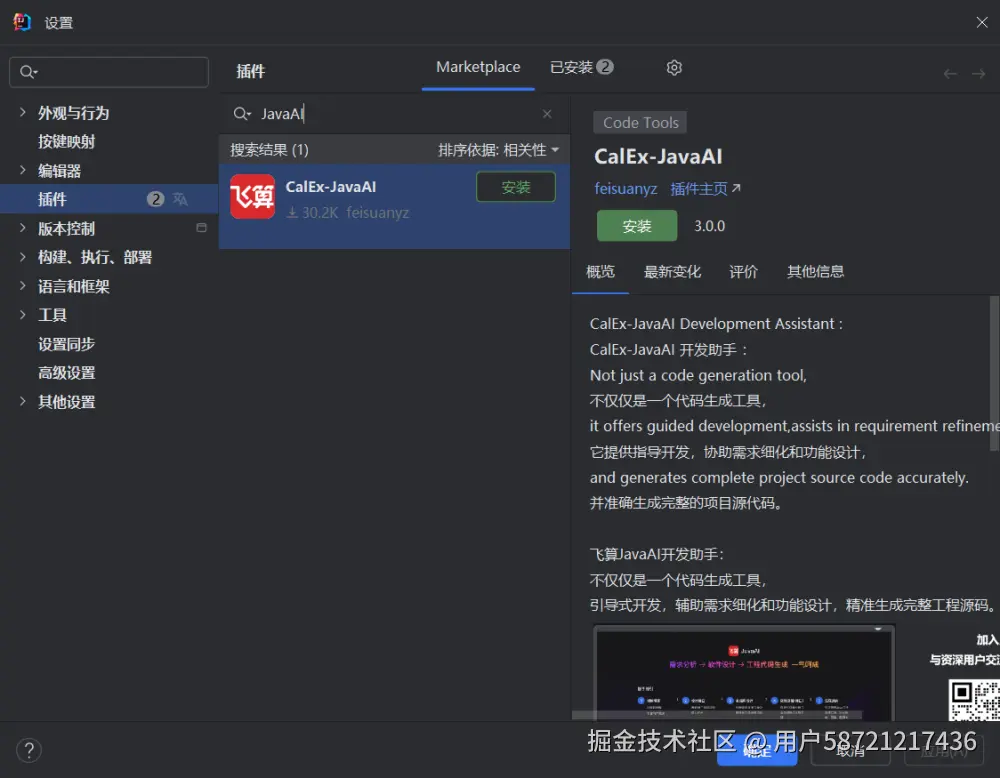1000x778 pixels.
Task: Install CalEx-JavaAI from the results list
Action: pos(515,187)
